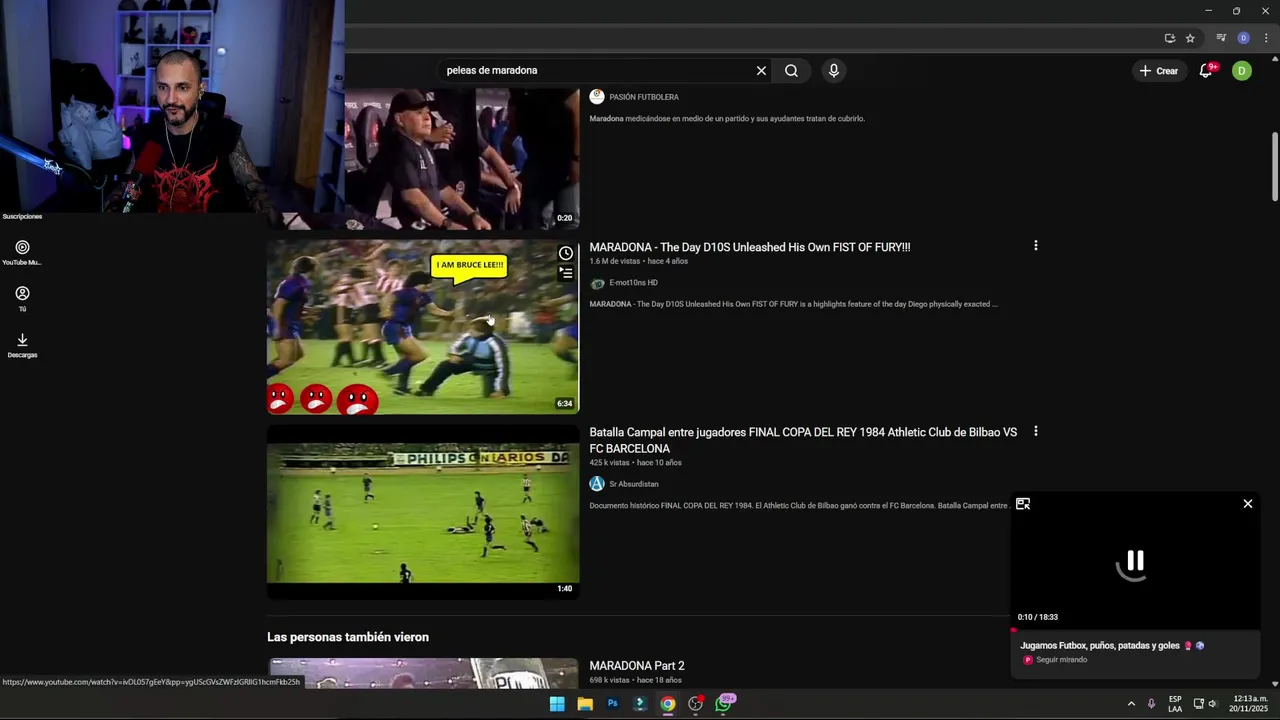Open the Tú sidebar item
This screenshot has width=1280, height=720.
(22, 298)
